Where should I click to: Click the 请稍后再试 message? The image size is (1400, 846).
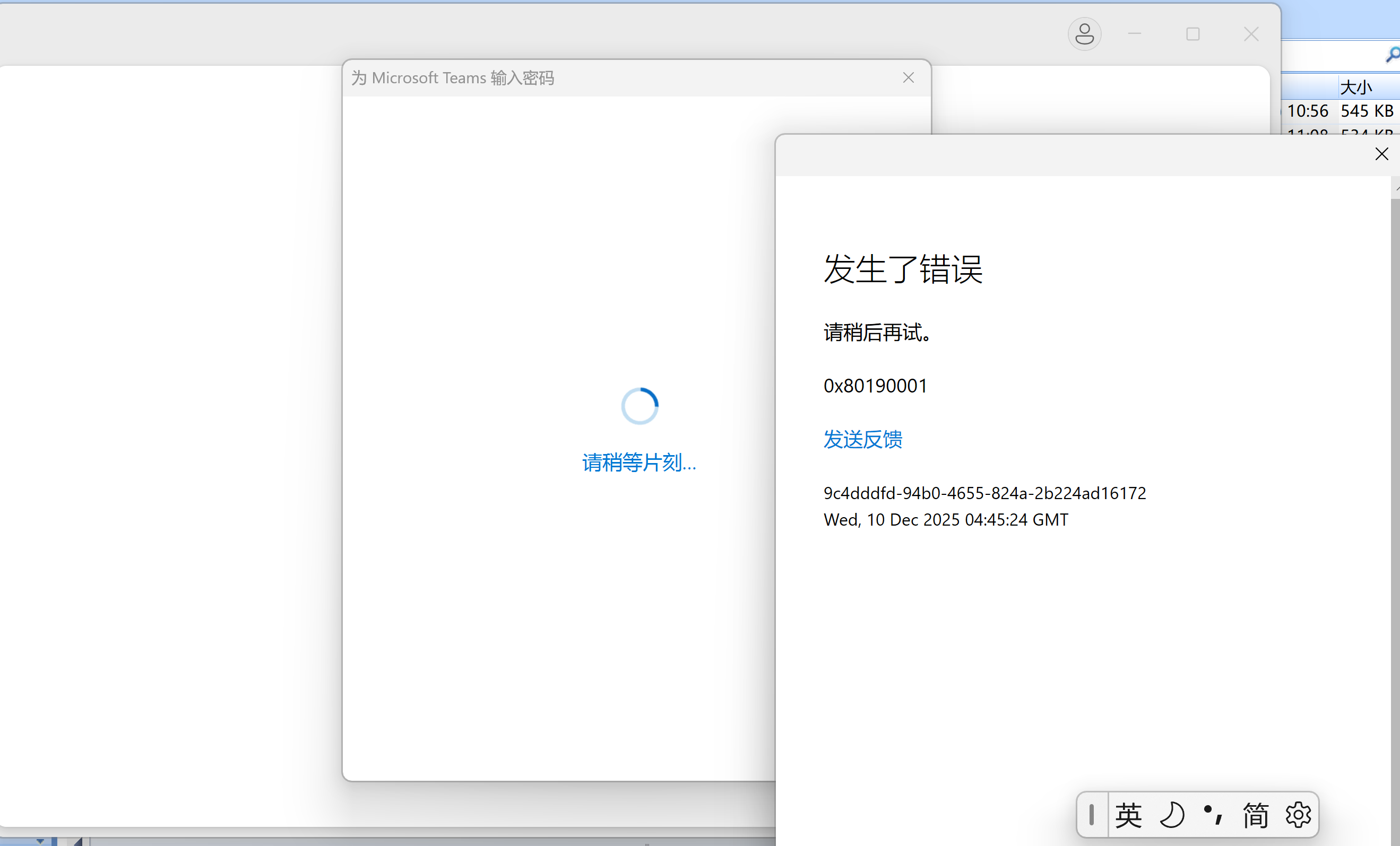tap(878, 332)
